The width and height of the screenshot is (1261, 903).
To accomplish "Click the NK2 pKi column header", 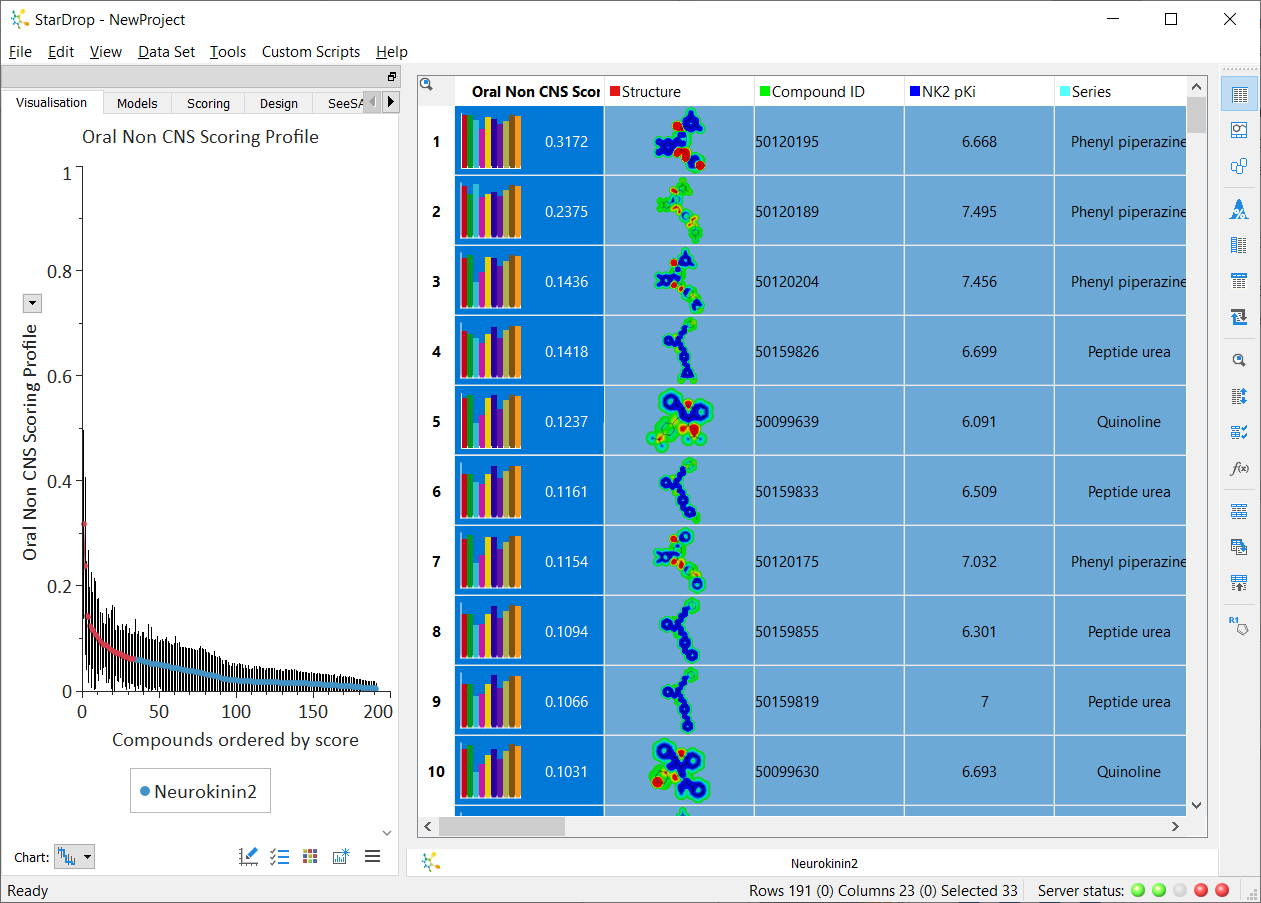I will pyautogui.click(x=980, y=91).
